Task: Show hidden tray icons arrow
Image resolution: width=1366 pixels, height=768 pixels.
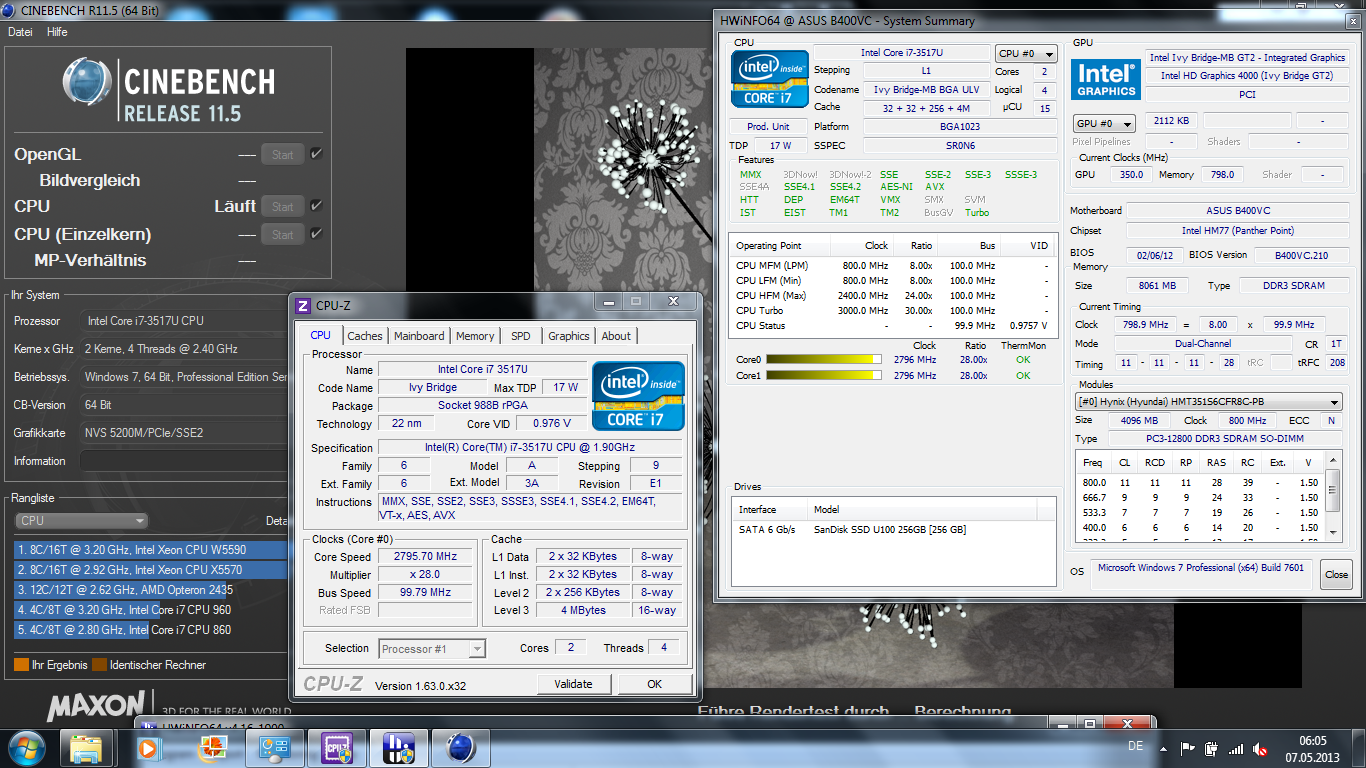Action: coord(1164,748)
